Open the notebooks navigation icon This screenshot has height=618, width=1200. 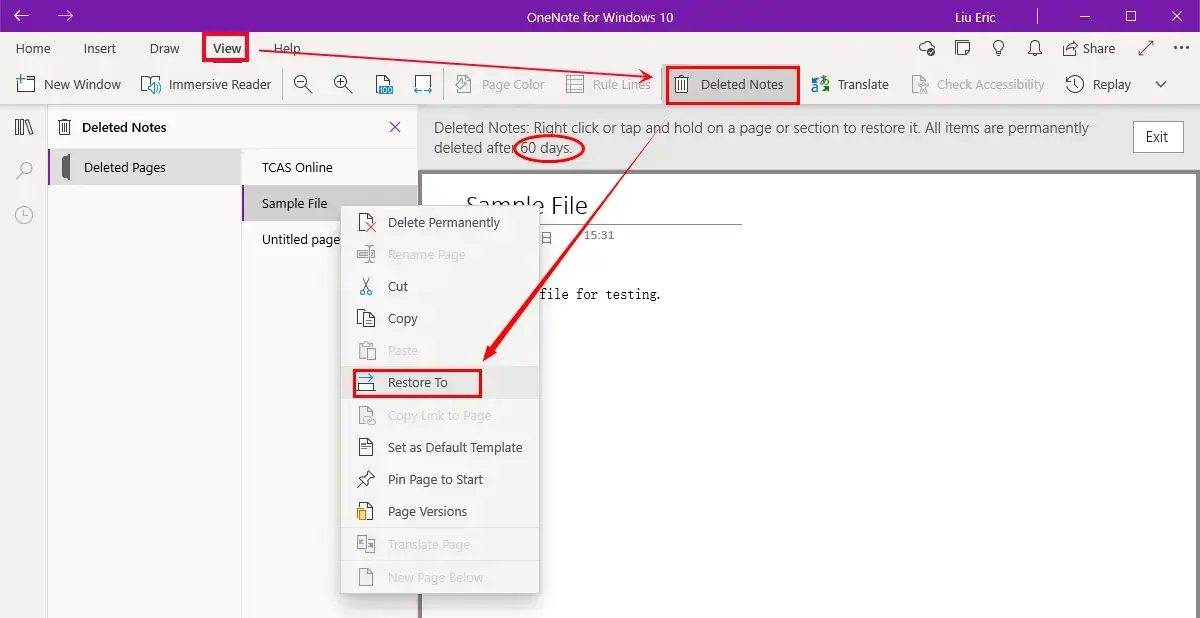(x=24, y=127)
